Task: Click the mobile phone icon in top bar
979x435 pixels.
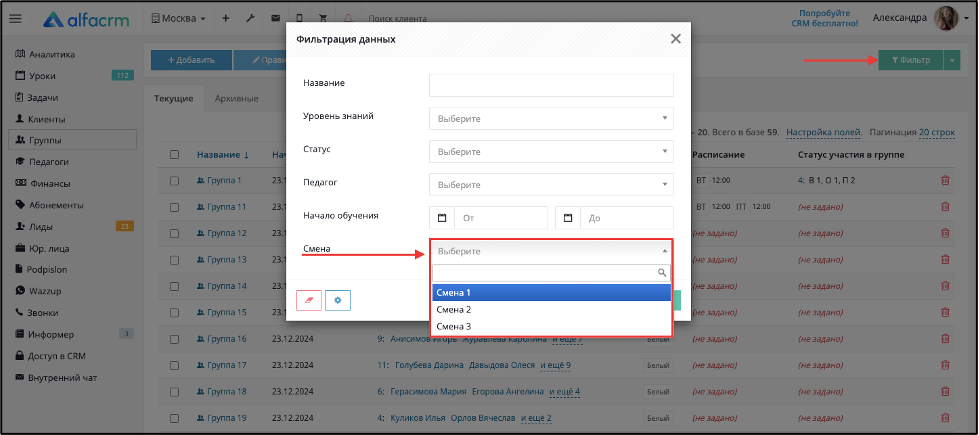Action: point(300,19)
